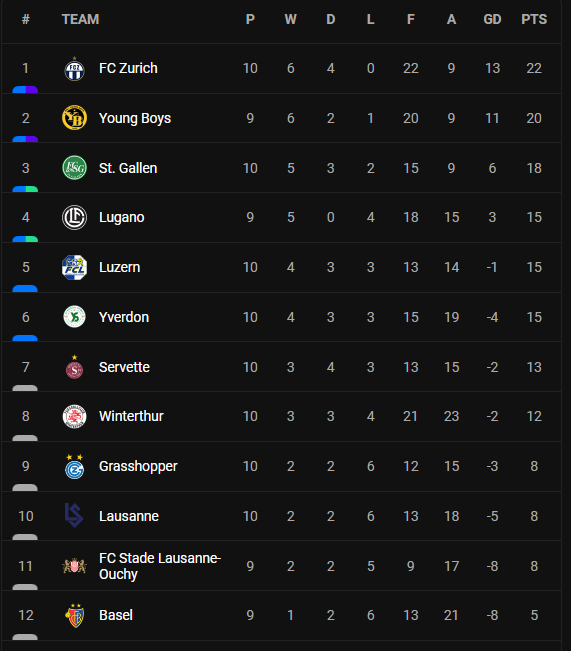Click blue-purple qualification marker under rank 1
The width and height of the screenshot is (571, 651).
click(x=25, y=90)
